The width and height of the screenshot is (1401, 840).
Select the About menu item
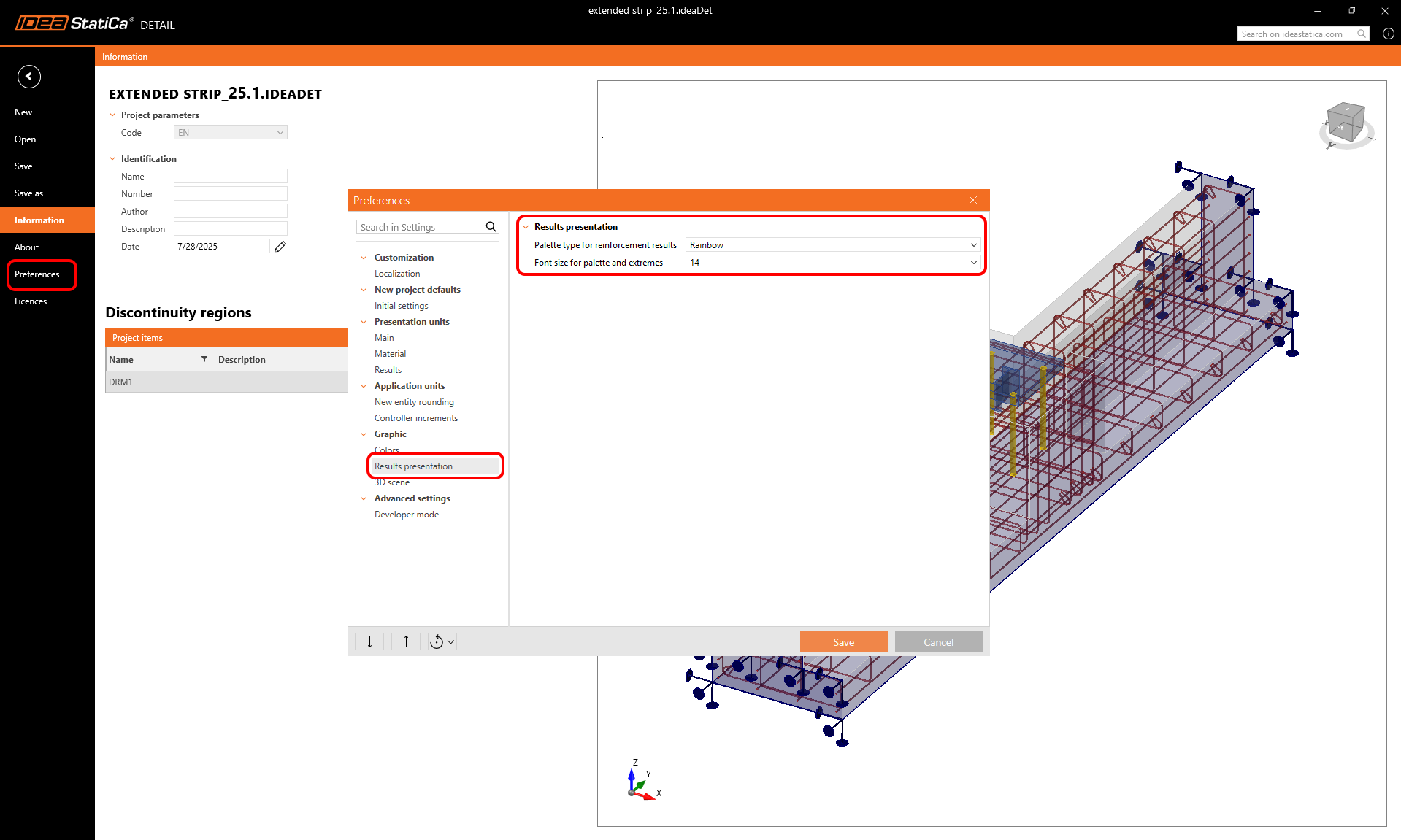tap(26, 247)
